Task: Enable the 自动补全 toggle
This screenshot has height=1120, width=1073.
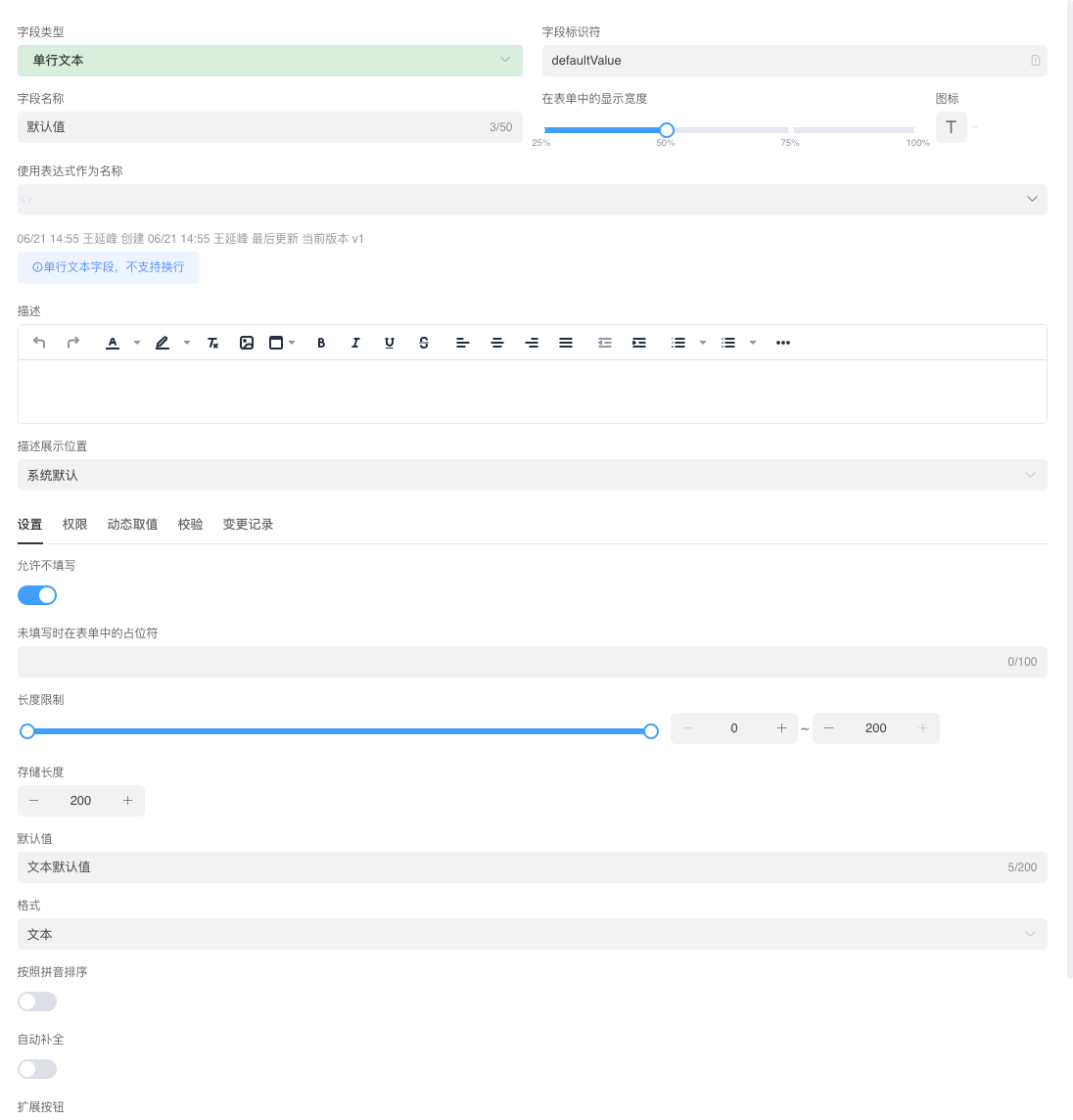Action: (37, 1069)
